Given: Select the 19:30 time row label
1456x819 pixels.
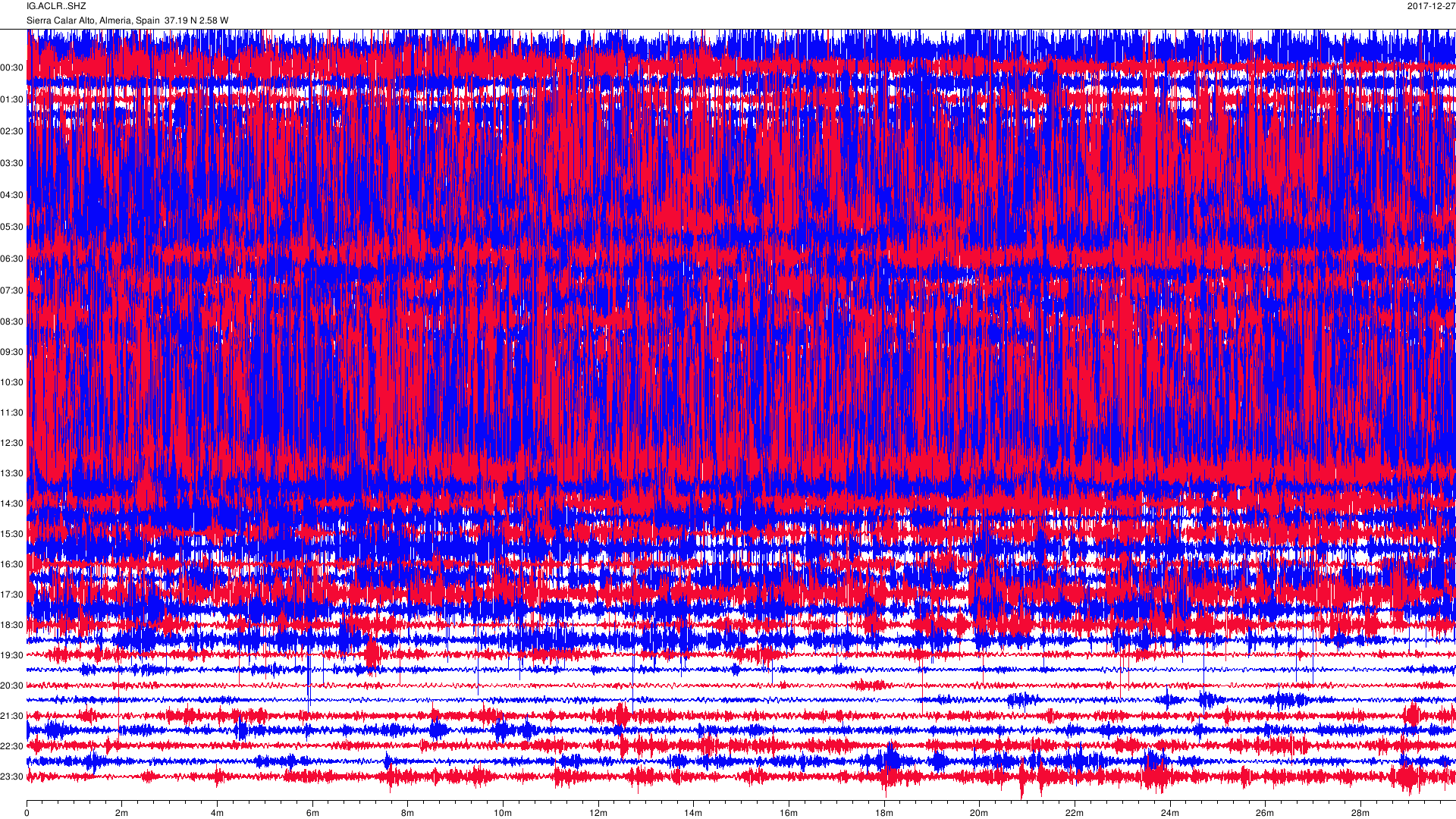Looking at the screenshot, I should (12, 656).
